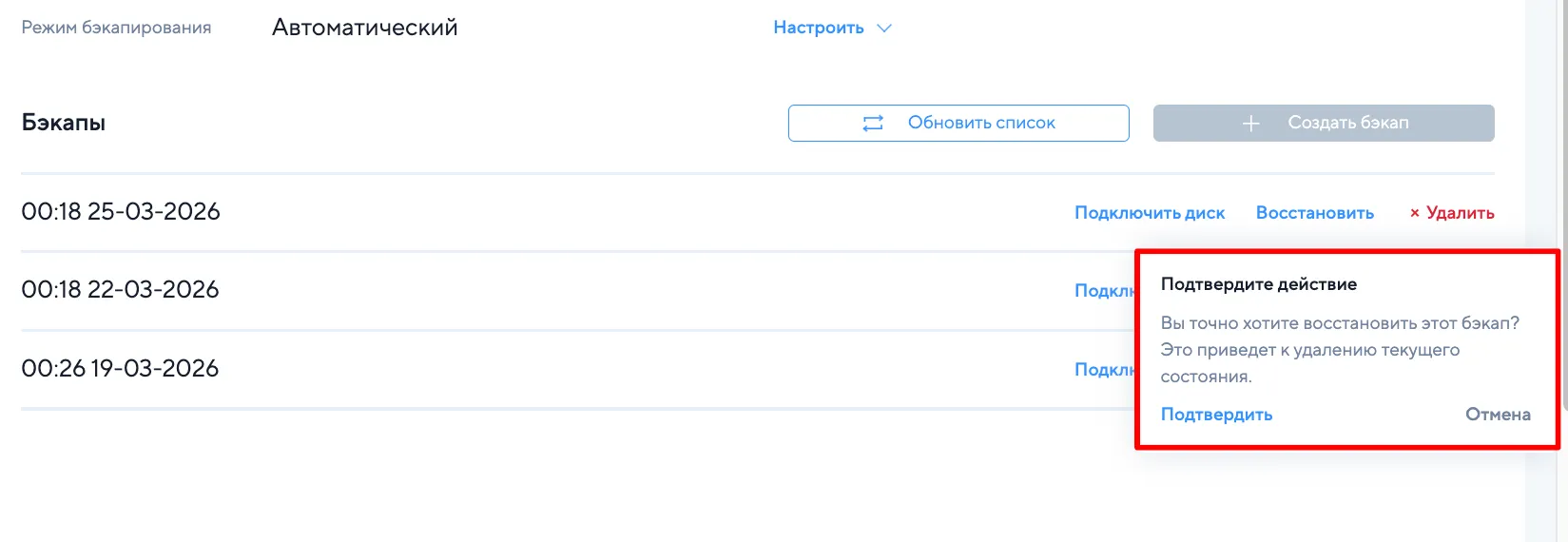Select the 00:18 25-03-2026 backup entry

click(121, 212)
